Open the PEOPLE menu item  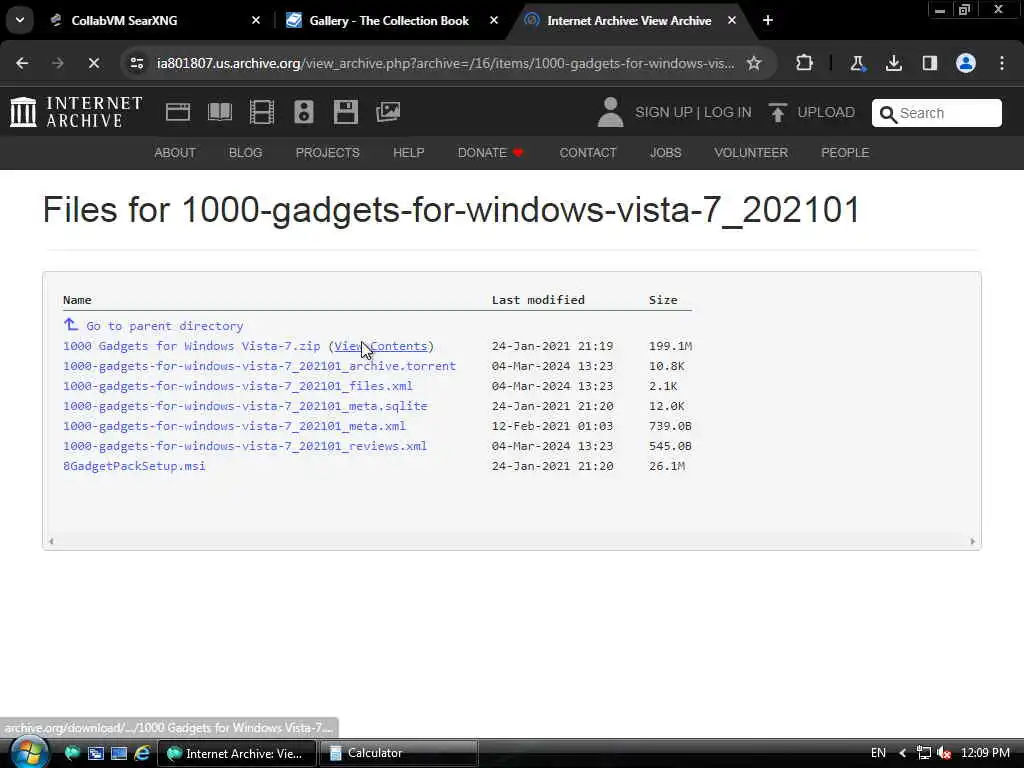(x=845, y=153)
